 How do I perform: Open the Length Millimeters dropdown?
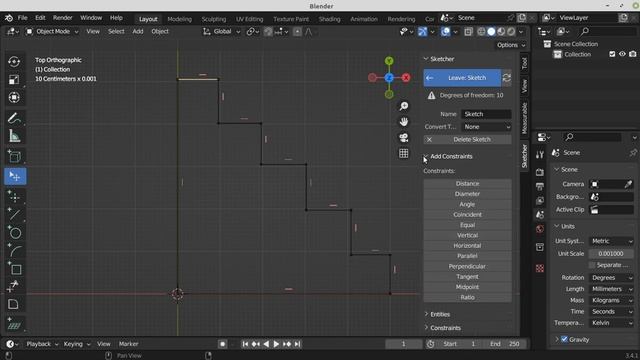click(611, 289)
